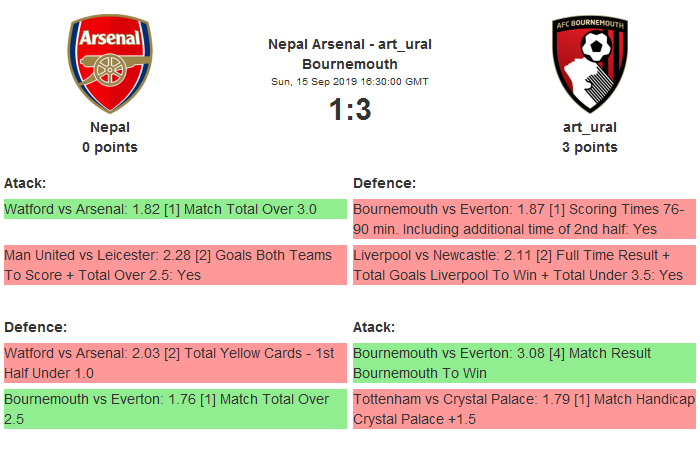Click the upper right Defence heading
The width and height of the screenshot is (700, 460).
tap(384, 183)
